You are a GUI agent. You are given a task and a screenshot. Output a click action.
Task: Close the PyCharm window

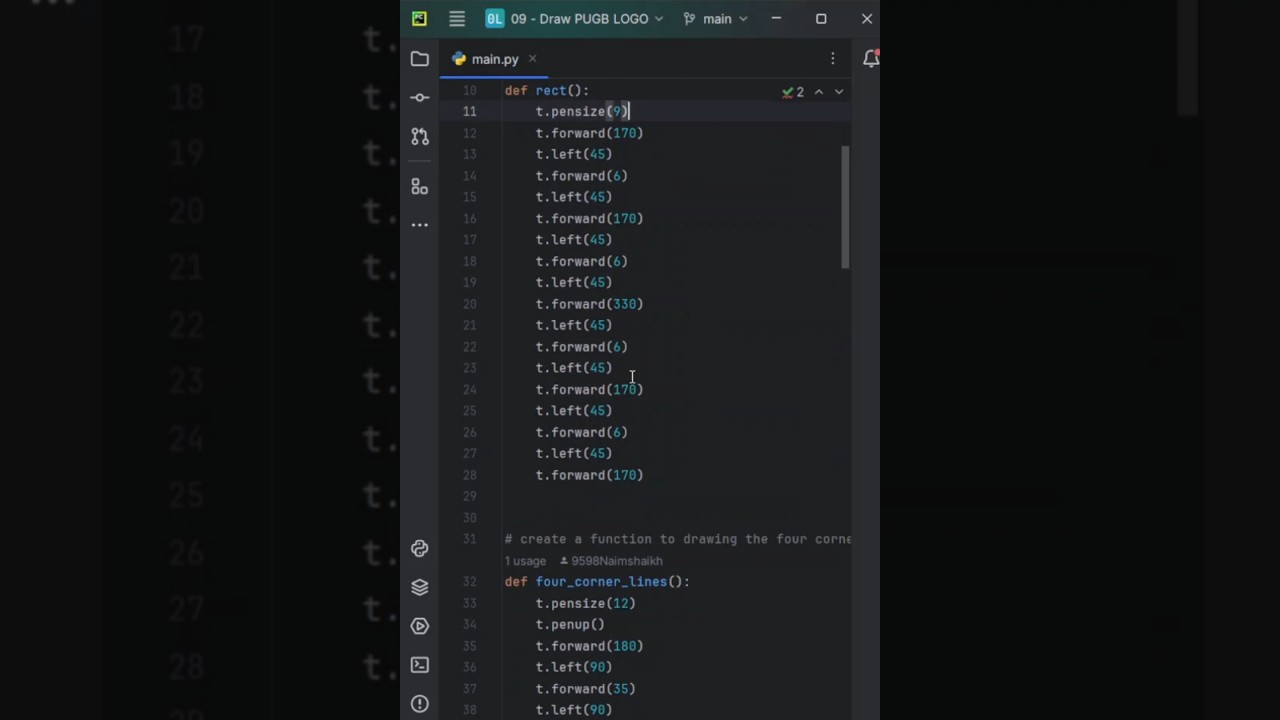pyautogui.click(x=867, y=19)
